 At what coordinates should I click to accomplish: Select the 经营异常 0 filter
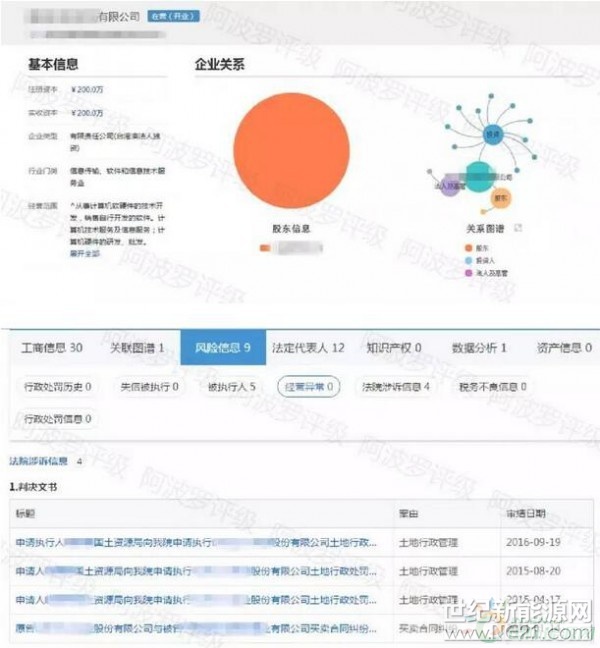tap(308, 386)
